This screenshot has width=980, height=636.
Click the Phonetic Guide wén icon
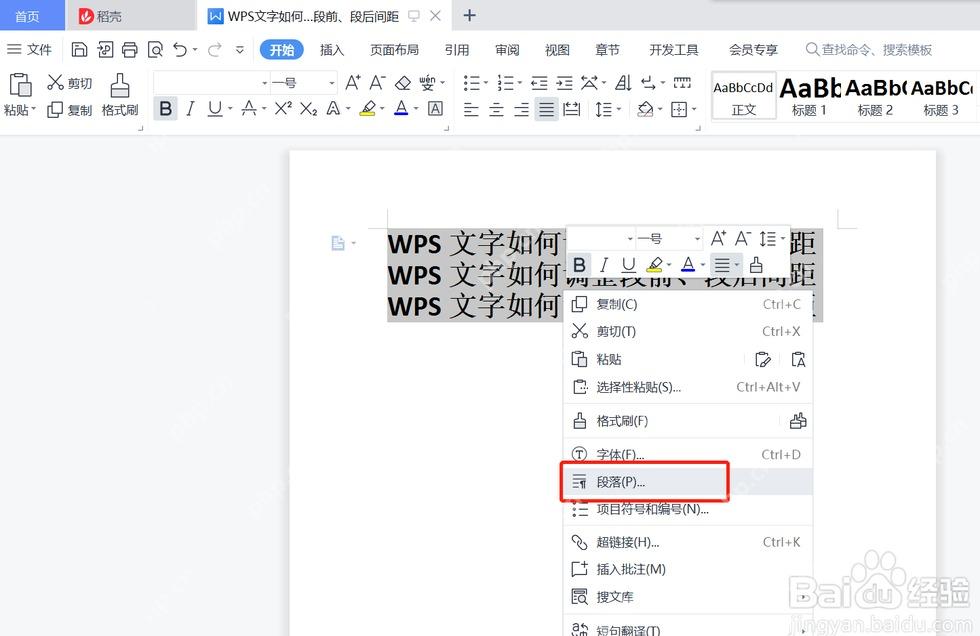(x=428, y=82)
